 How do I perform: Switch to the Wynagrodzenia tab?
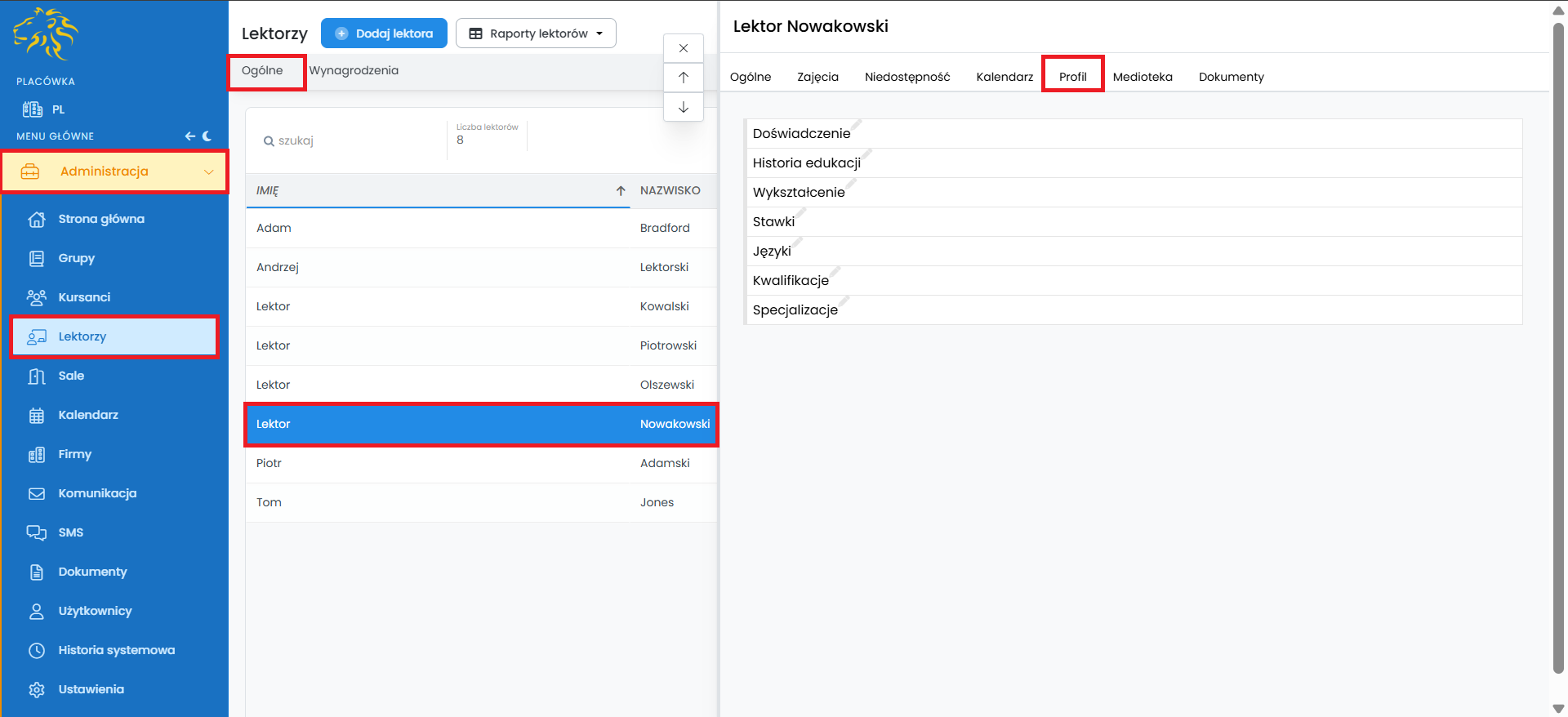coord(354,70)
